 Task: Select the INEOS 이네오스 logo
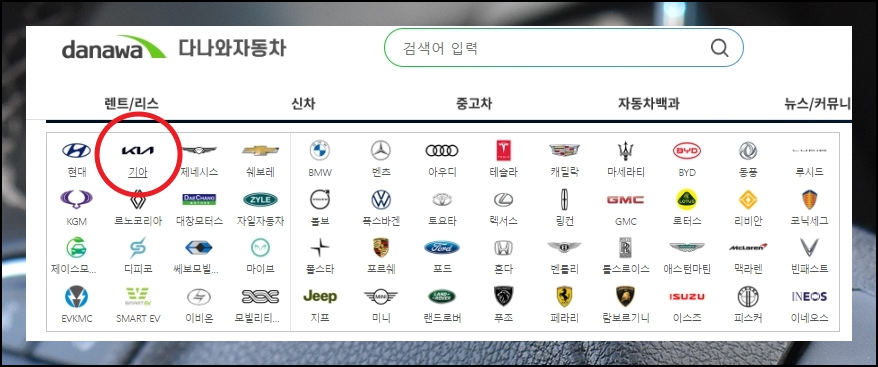[810, 296]
